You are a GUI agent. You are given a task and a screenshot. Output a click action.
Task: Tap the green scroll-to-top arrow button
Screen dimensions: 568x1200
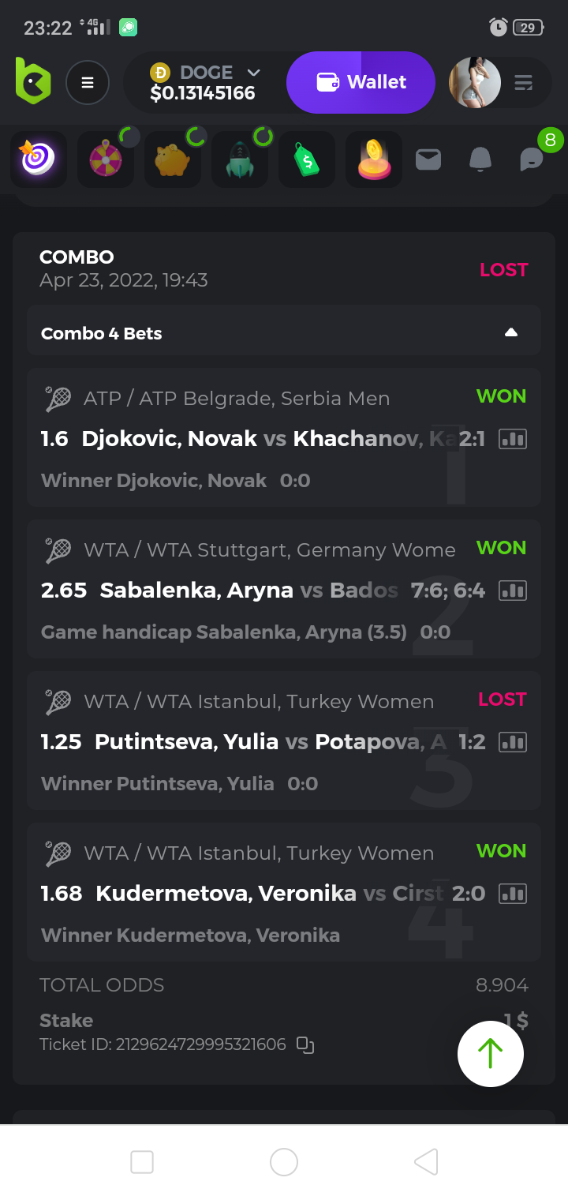click(490, 1053)
